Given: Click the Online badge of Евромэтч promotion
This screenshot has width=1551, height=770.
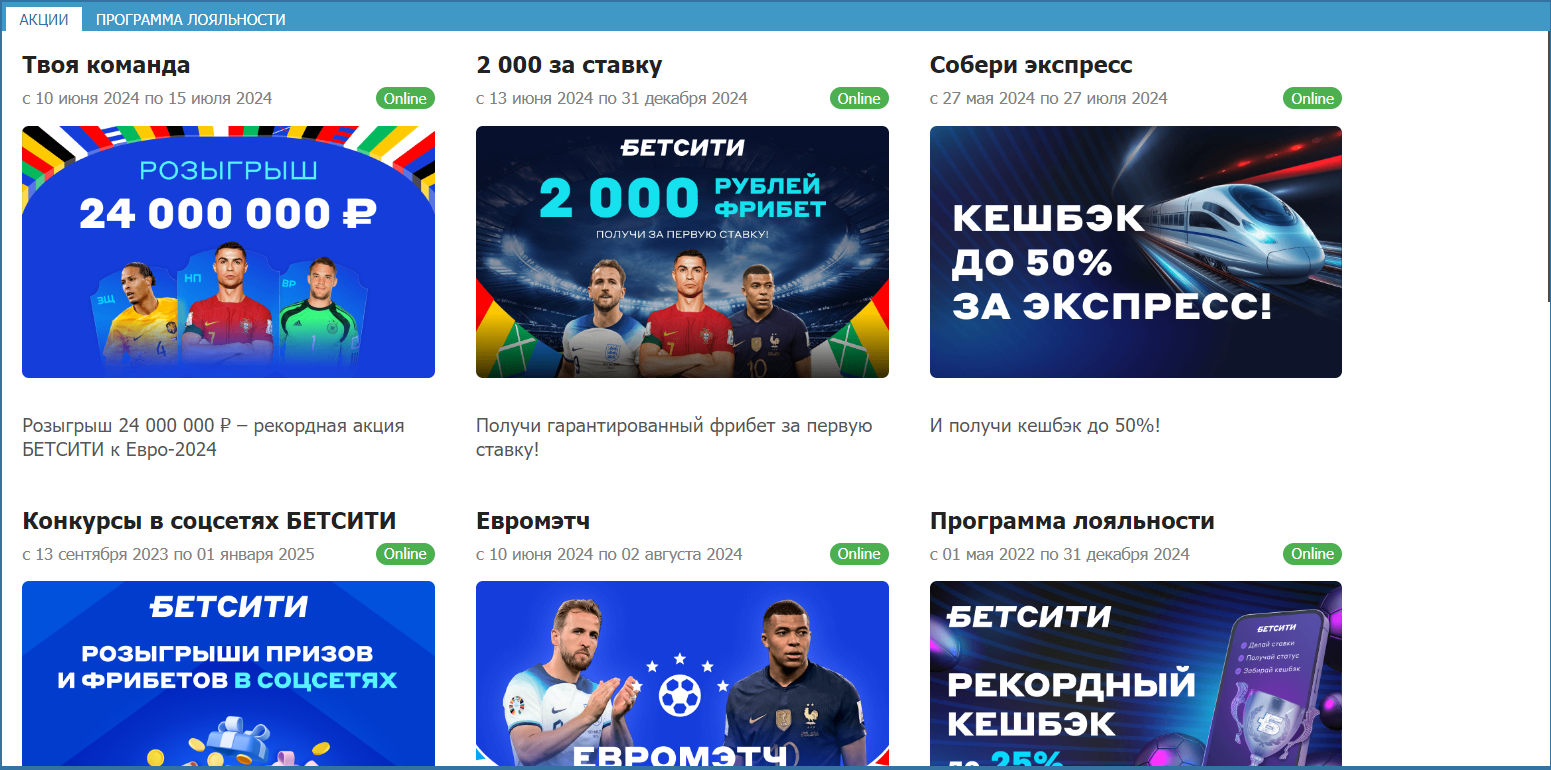Looking at the screenshot, I should pos(859,554).
